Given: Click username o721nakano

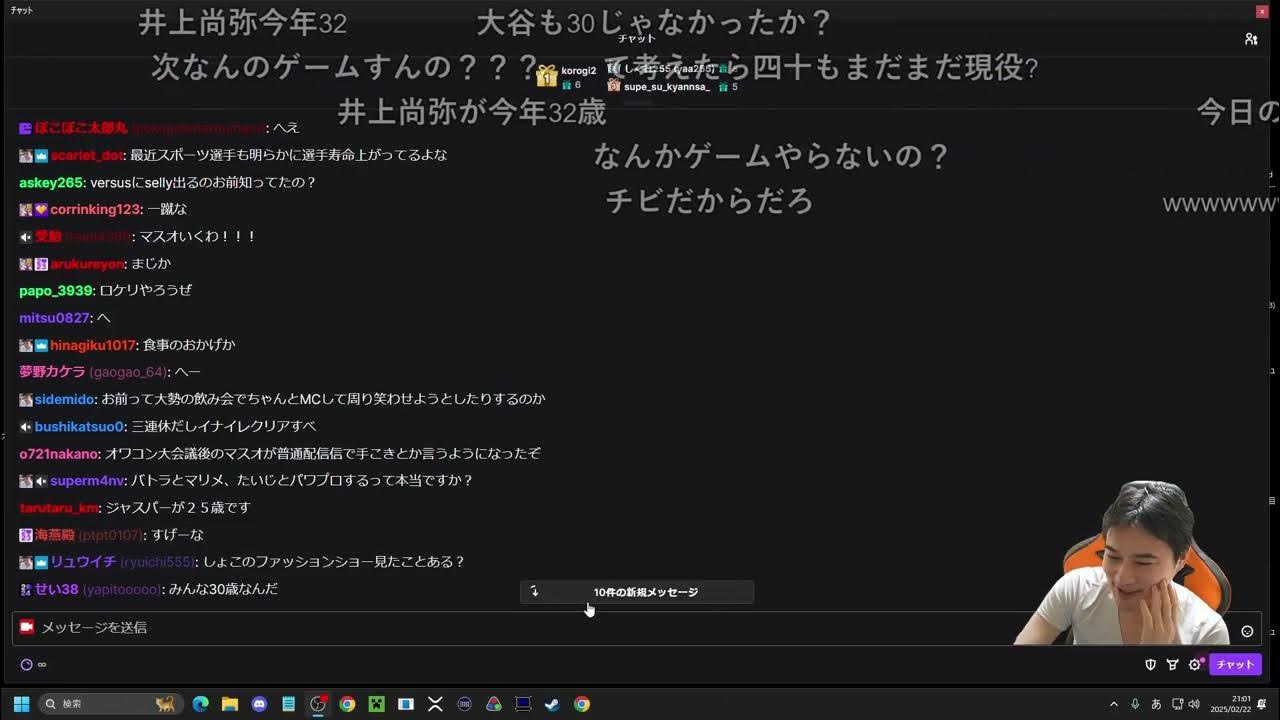Looking at the screenshot, I should pyautogui.click(x=58, y=453).
